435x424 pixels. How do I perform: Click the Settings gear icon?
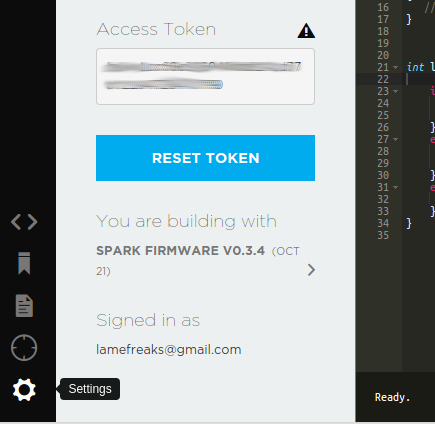[24, 390]
